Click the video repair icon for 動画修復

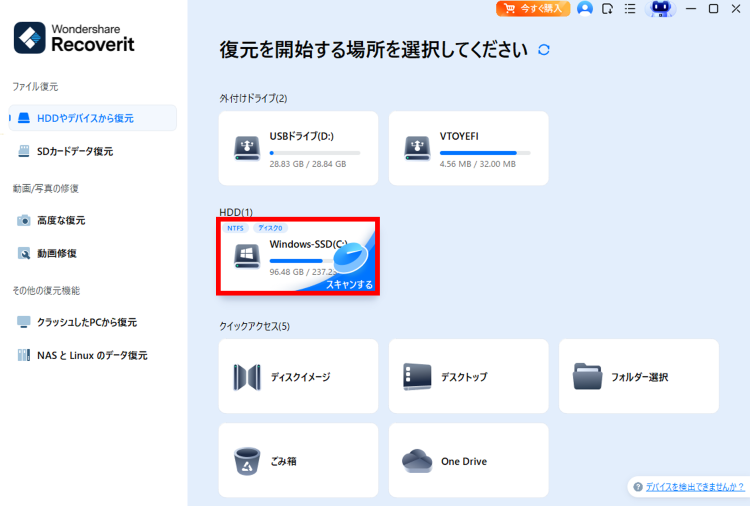point(24,253)
